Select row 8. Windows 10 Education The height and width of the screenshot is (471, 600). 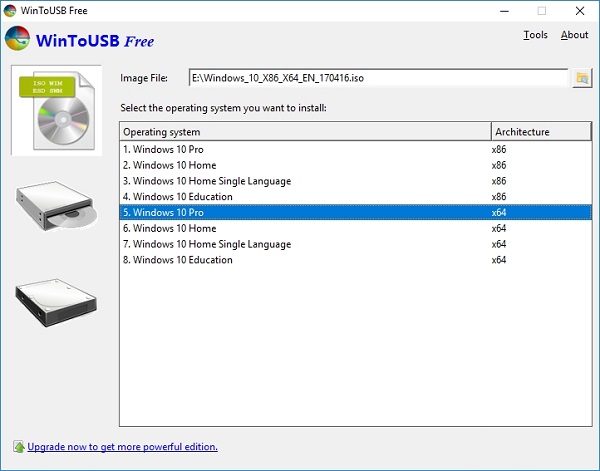(x=355, y=260)
